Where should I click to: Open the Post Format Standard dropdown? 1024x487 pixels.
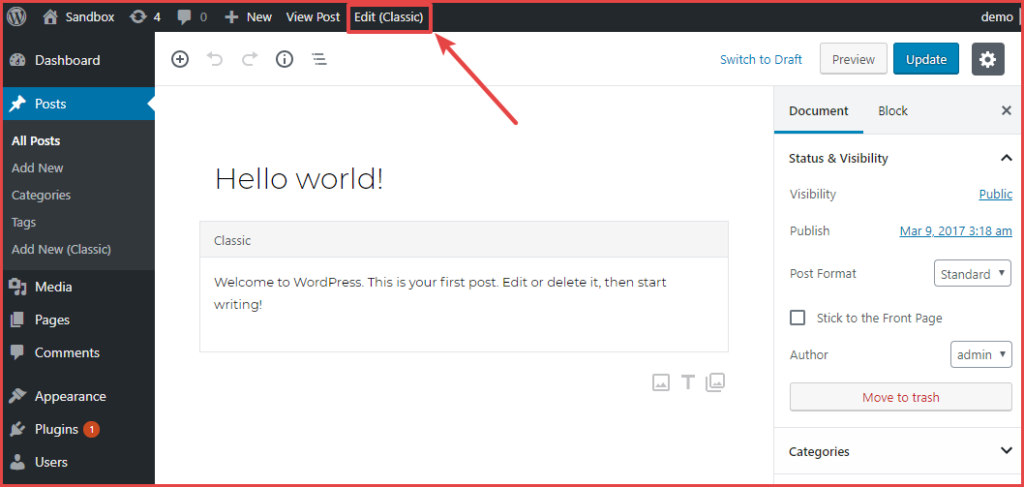click(973, 274)
